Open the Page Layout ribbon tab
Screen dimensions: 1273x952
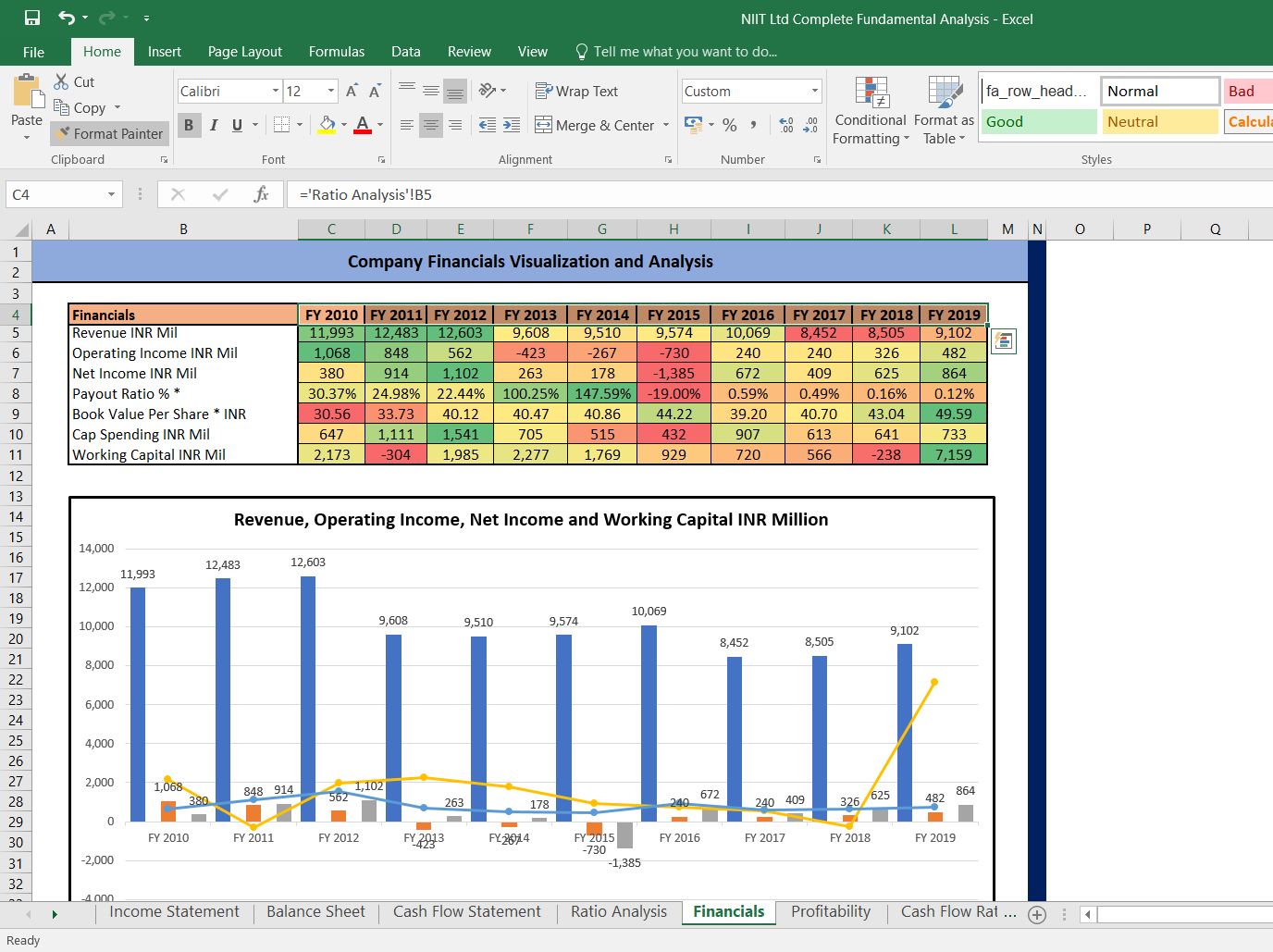pyautogui.click(x=245, y=52)
